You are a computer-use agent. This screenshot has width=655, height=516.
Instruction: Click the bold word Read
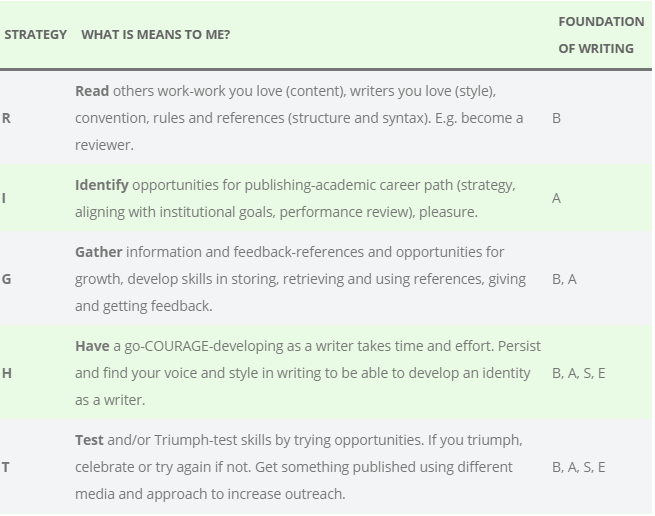[x=92, y=91]
